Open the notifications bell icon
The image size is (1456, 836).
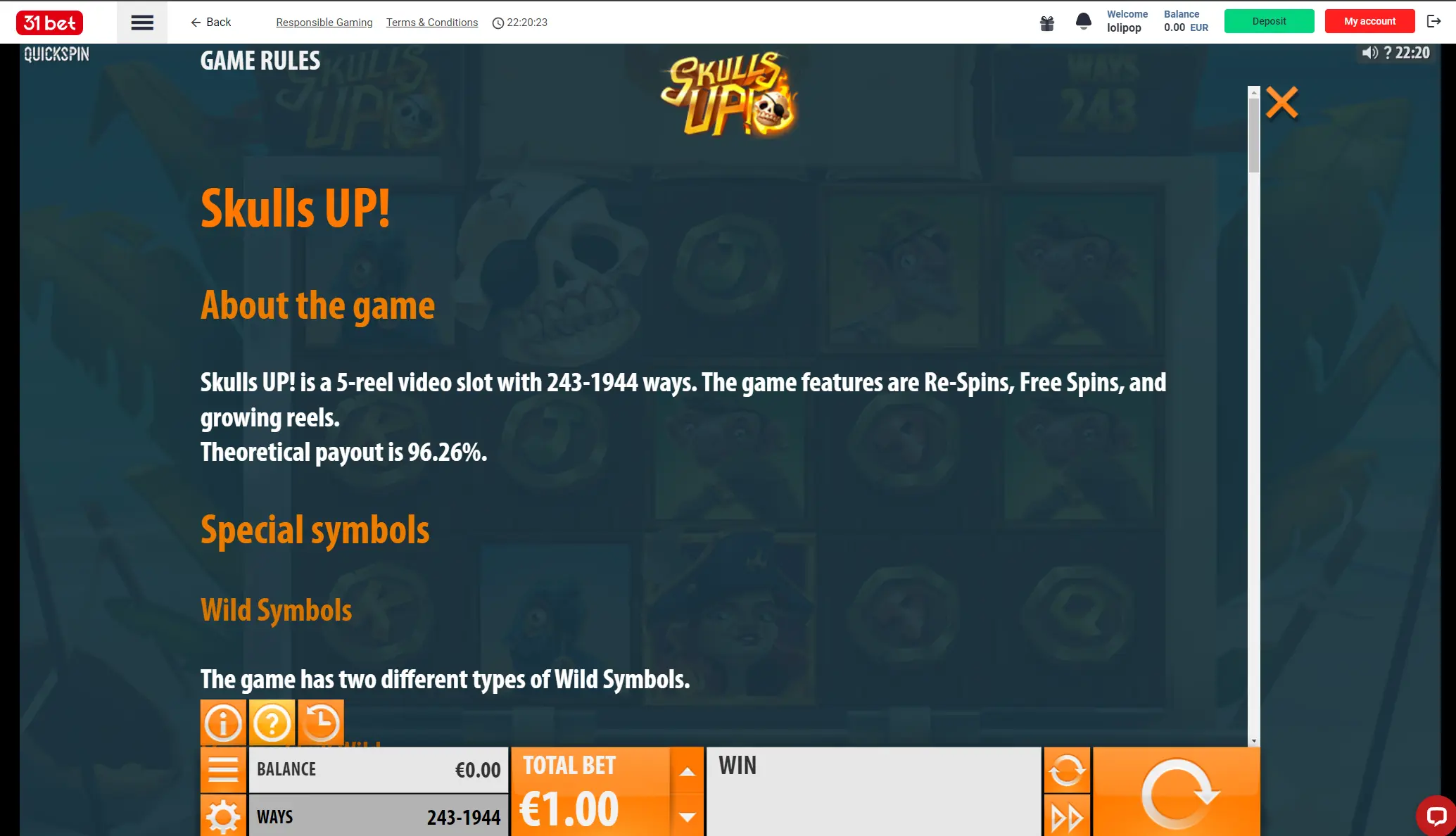[x=1084, y=22]
